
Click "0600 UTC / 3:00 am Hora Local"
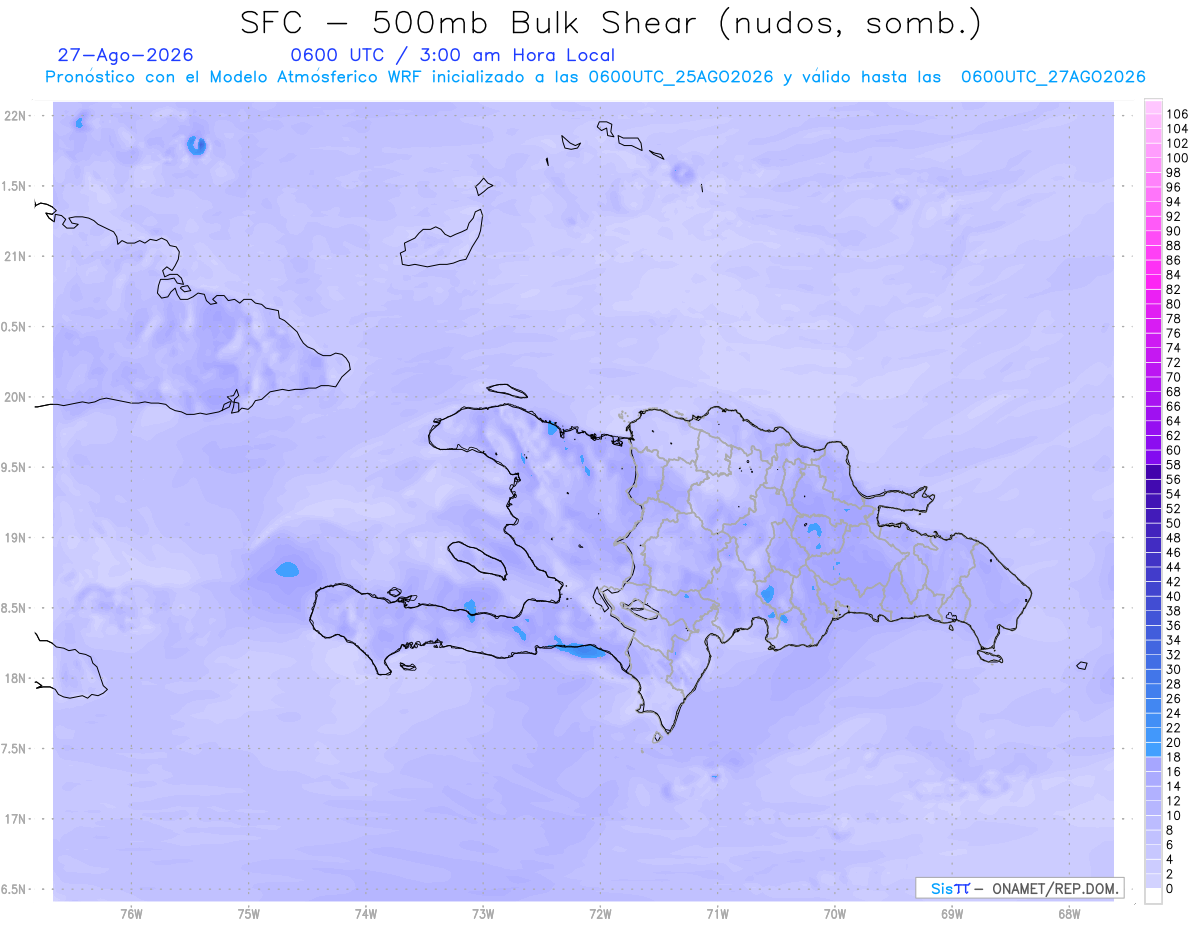click(452, 56)
